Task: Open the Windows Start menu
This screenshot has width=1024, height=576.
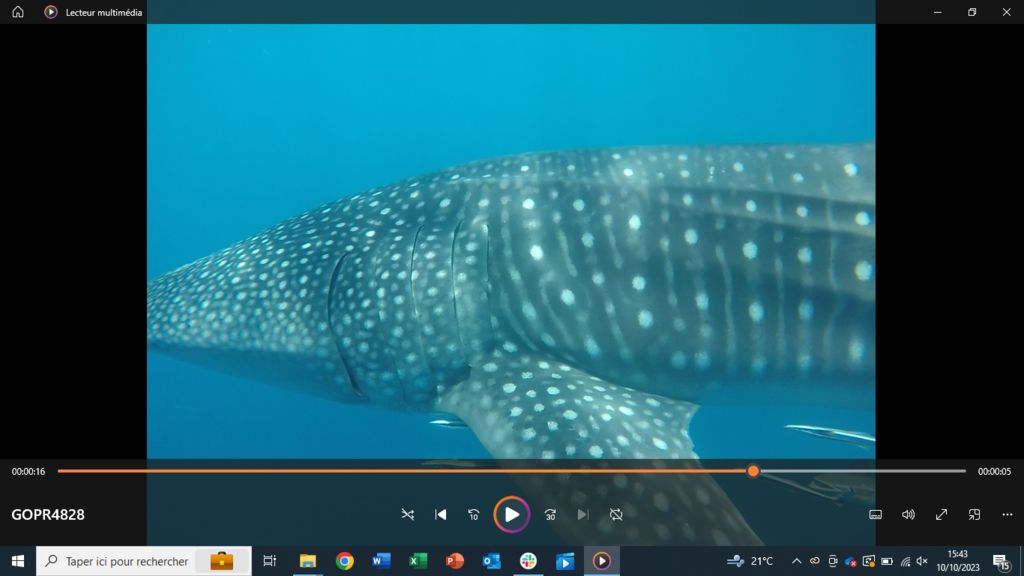Action: tap(18, 561)
